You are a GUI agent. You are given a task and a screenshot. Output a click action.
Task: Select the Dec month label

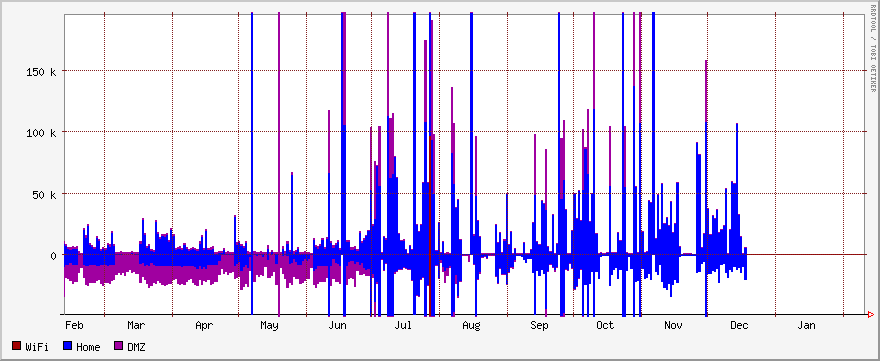click(739, 325)
